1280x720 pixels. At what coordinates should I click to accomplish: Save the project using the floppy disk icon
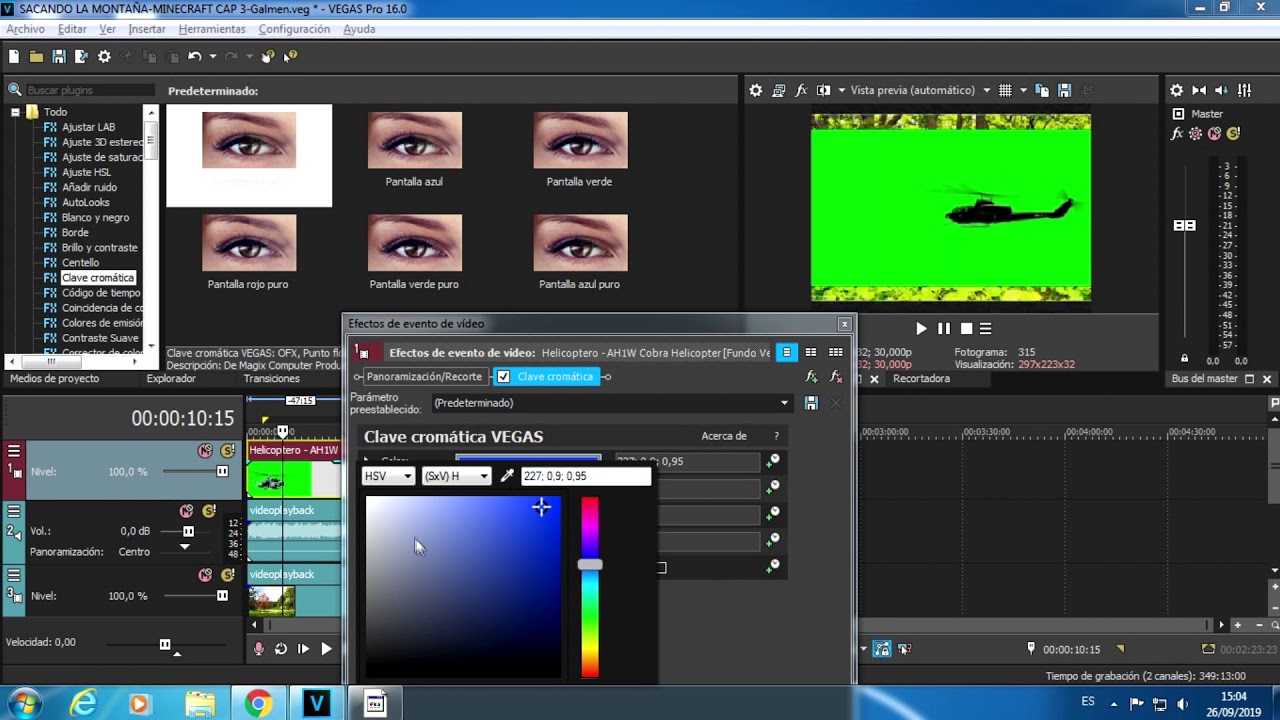(x=59, y=57)
